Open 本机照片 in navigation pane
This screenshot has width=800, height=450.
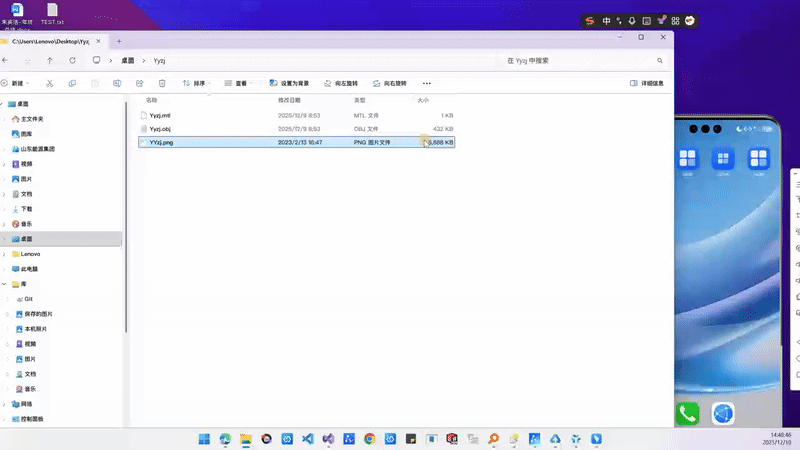(x=31, y=329)
